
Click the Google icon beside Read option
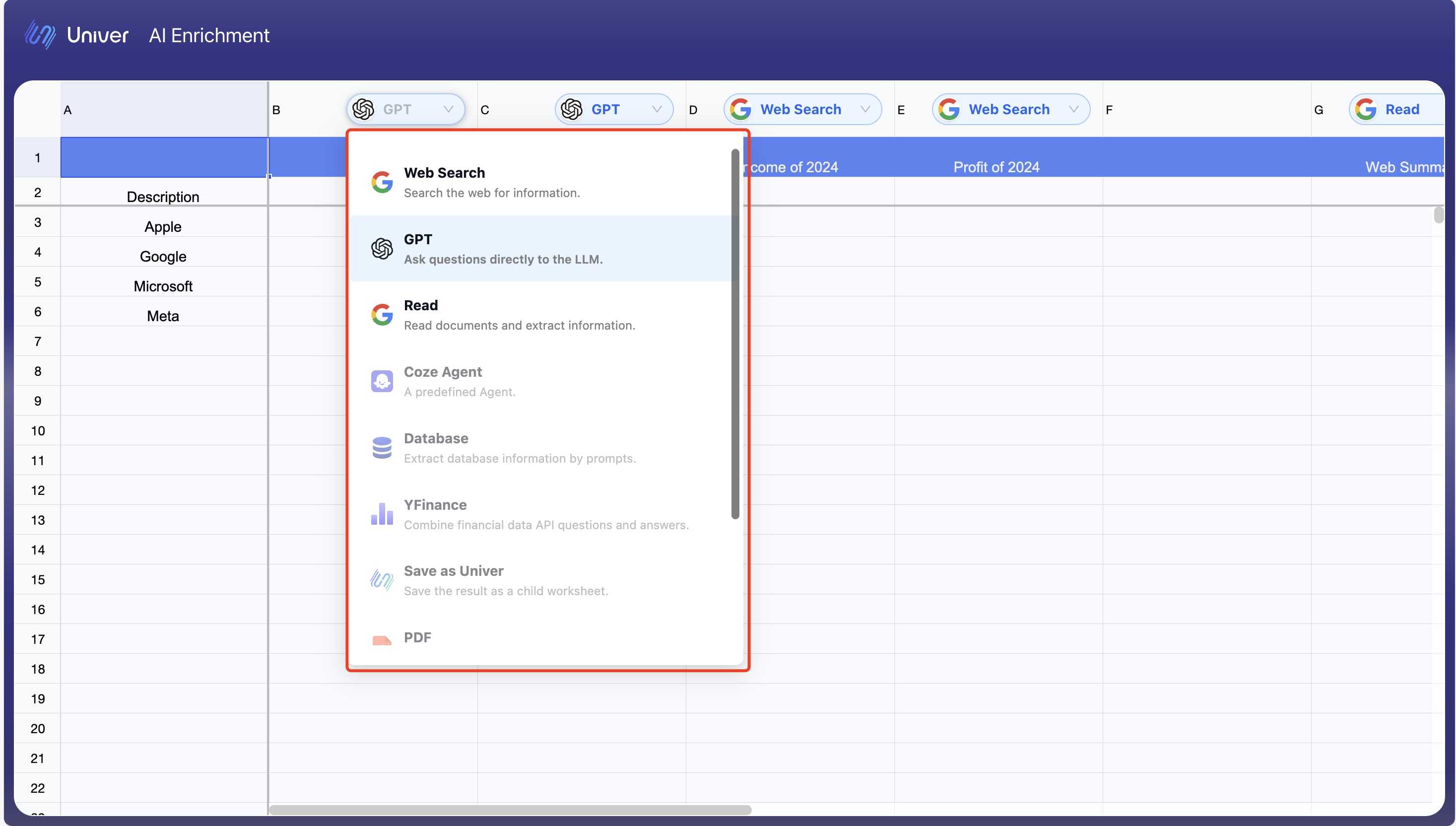click(x=382, y=315)
